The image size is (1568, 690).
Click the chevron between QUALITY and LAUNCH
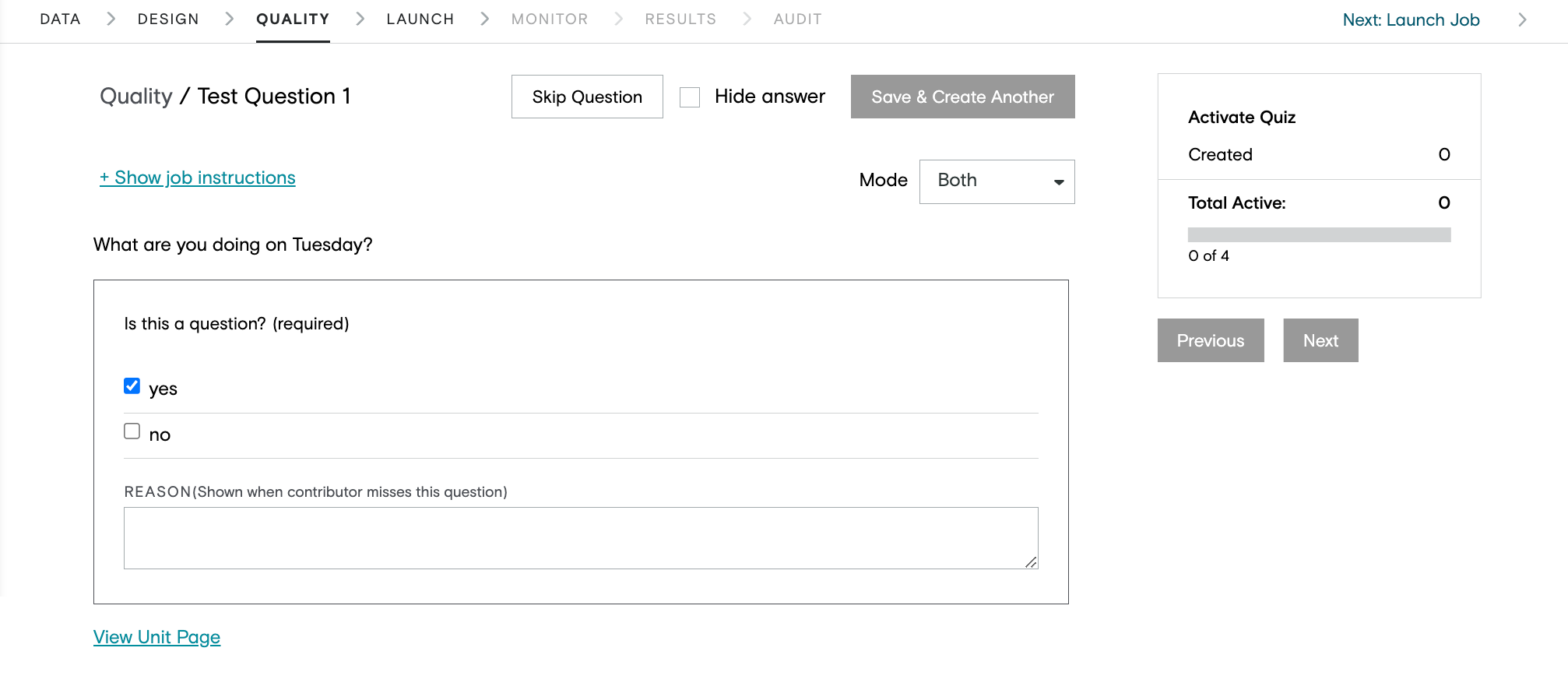pos(360,19)
